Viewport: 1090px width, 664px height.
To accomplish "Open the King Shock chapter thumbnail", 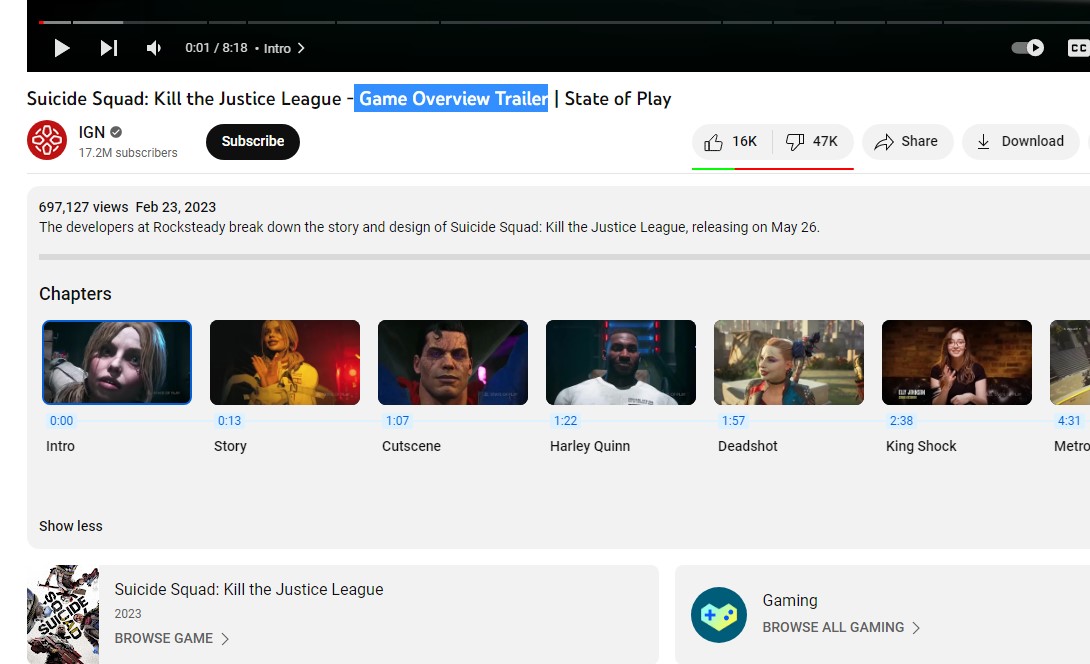I will coord(957,362).
